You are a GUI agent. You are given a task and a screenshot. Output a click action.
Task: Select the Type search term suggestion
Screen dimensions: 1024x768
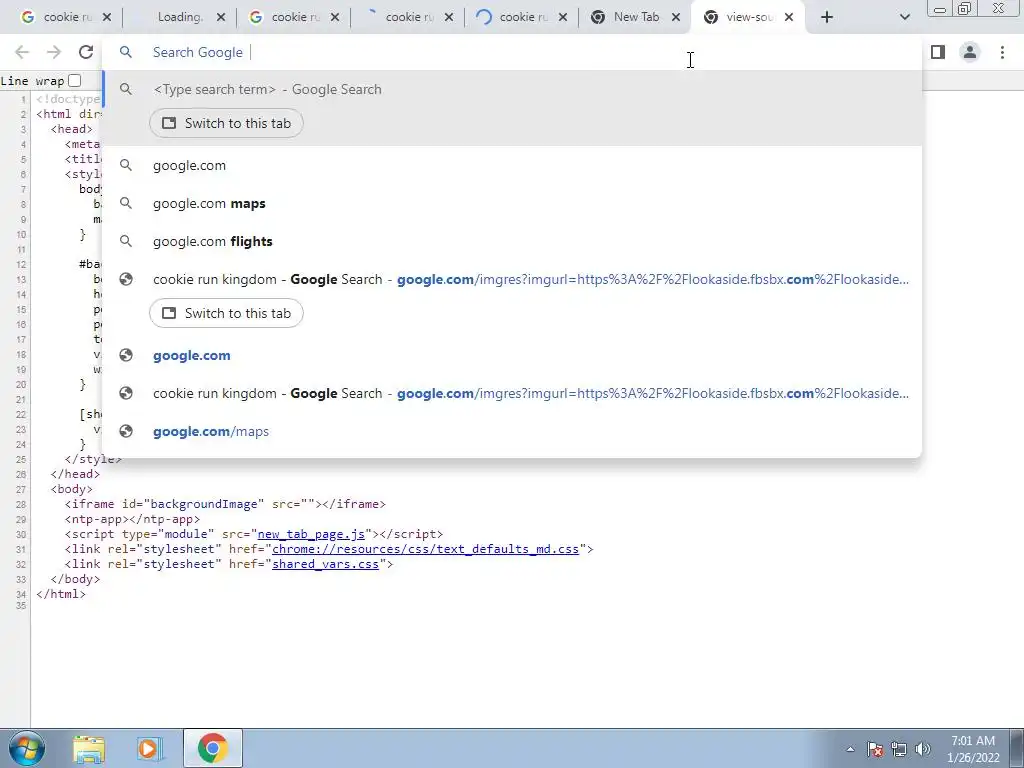click(511, 89)
